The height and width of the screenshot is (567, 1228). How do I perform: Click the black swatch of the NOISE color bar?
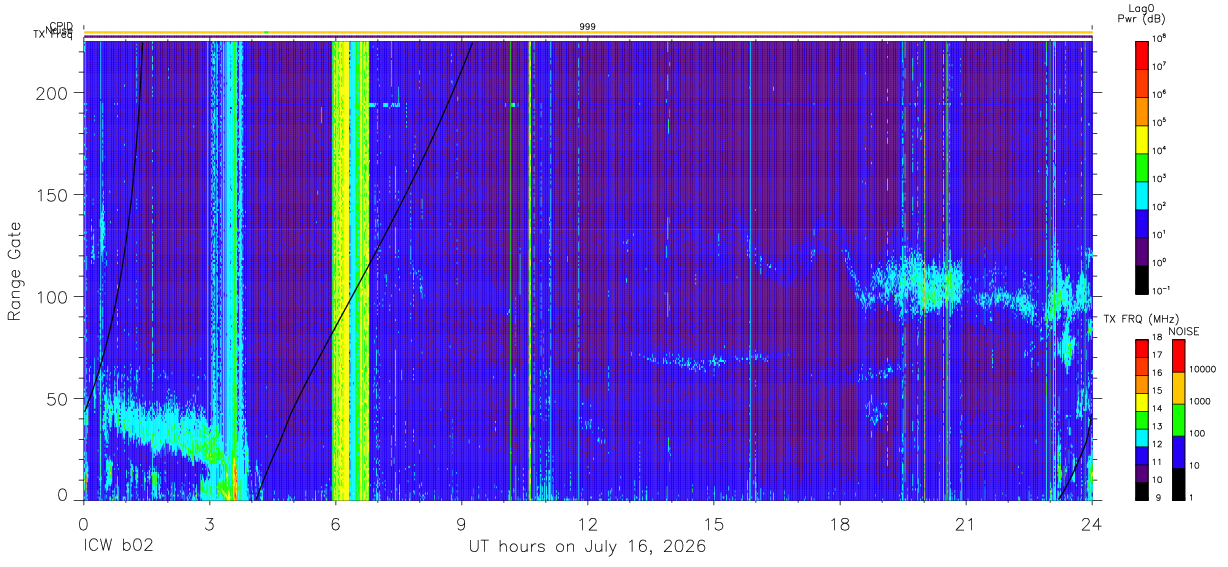1178,483
